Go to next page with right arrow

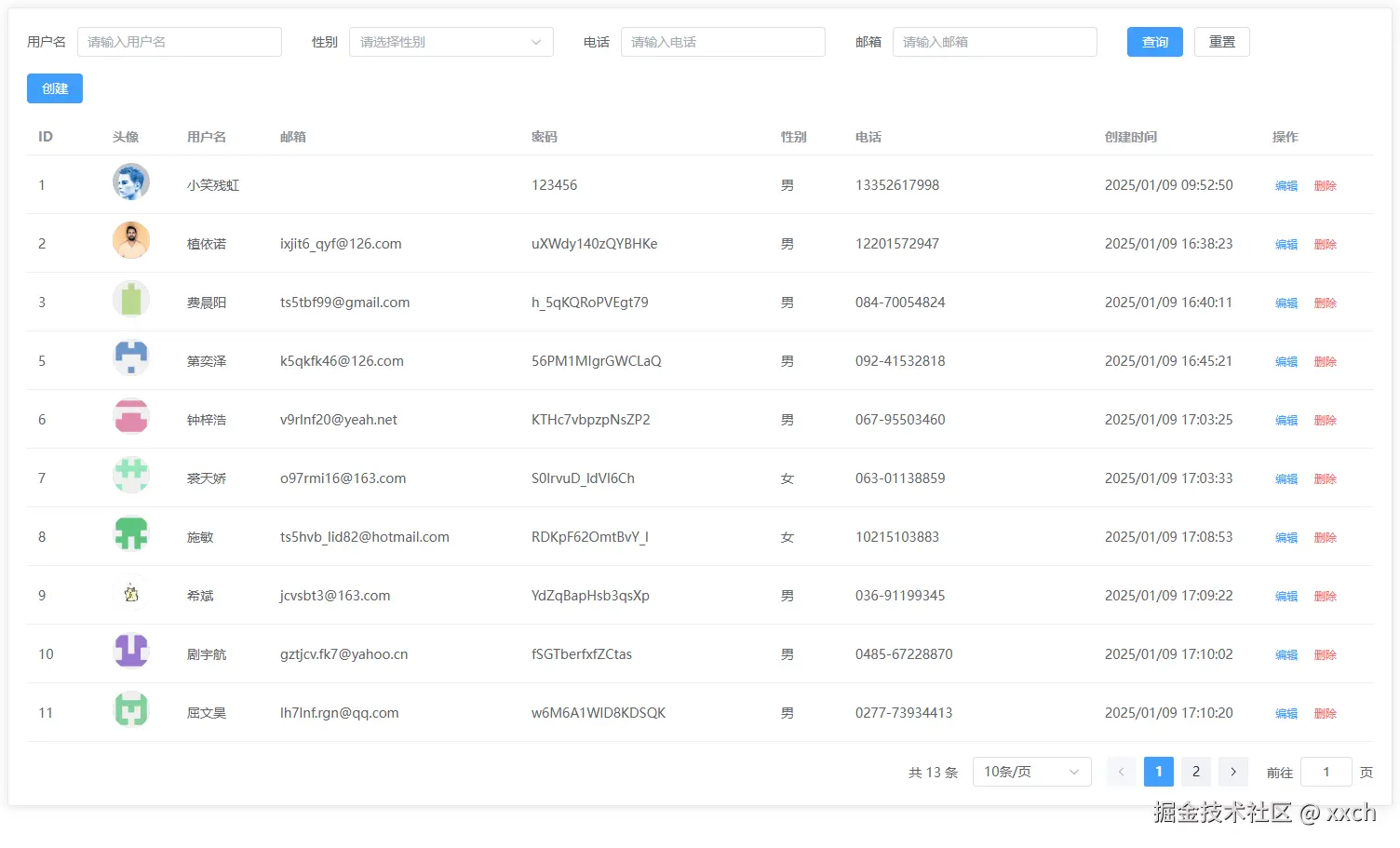(1233, 772)
